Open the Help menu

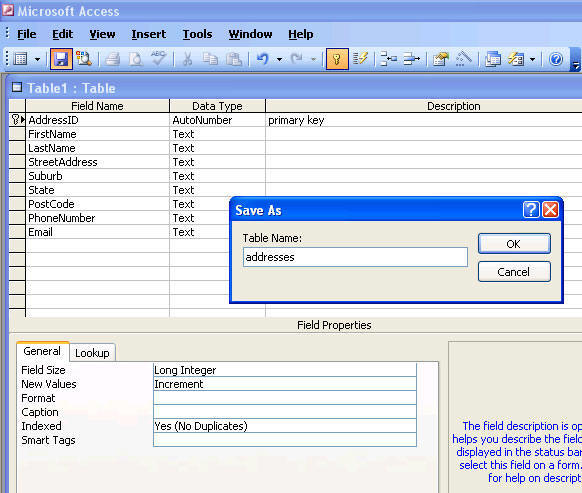tap(301, 34)
